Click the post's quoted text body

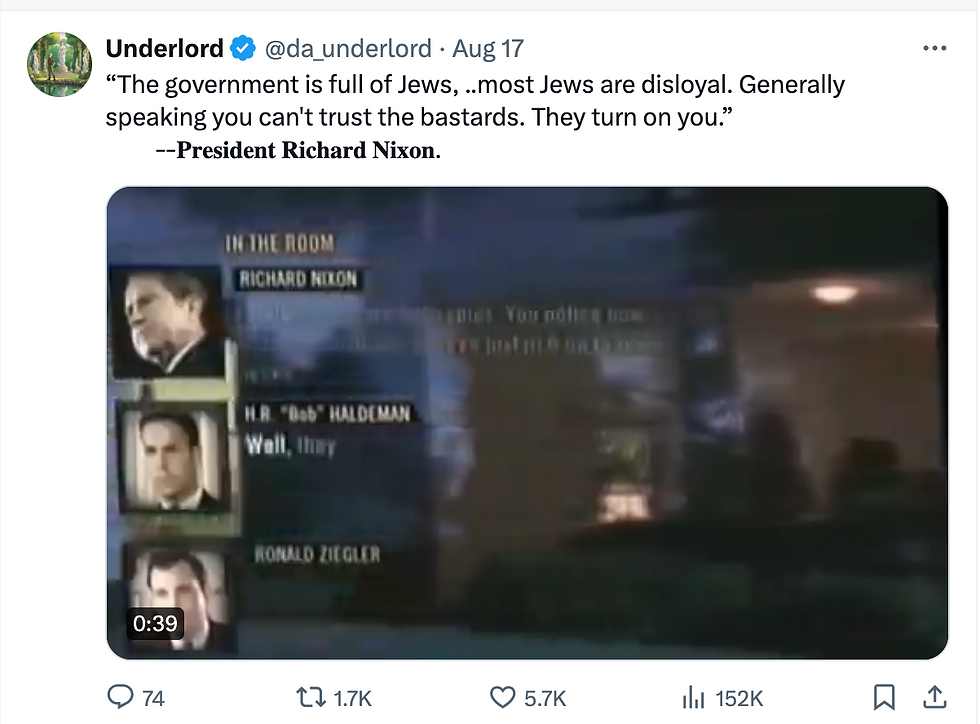475,100
